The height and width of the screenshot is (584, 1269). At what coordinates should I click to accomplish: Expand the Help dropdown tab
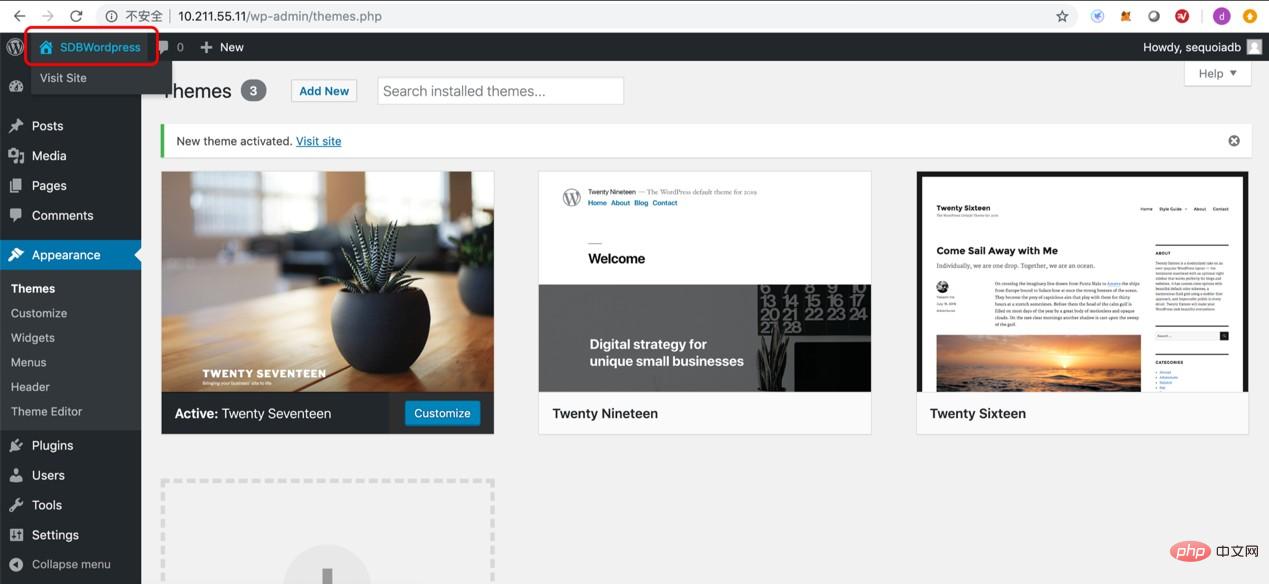1217,74
